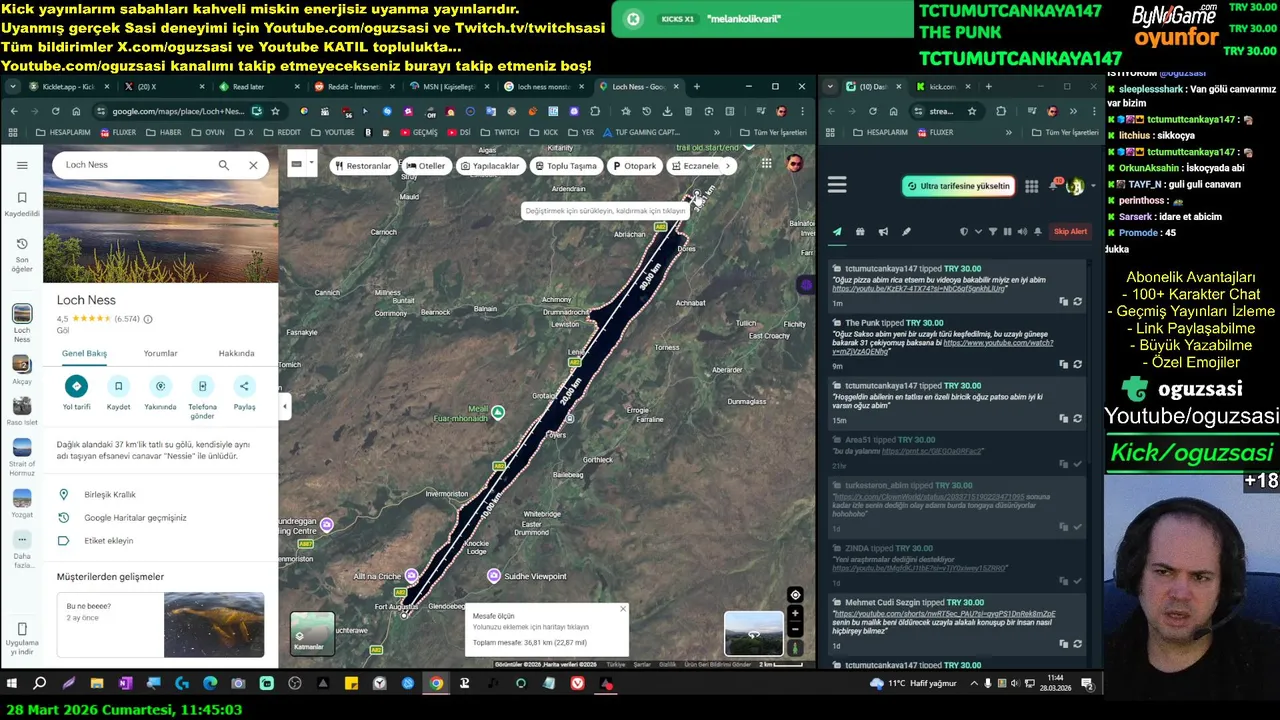Viewport: 1280px width, 720px height.
Task: Show more category chips with right arrow
Action: pyautogui.click(x=727, y=166)
